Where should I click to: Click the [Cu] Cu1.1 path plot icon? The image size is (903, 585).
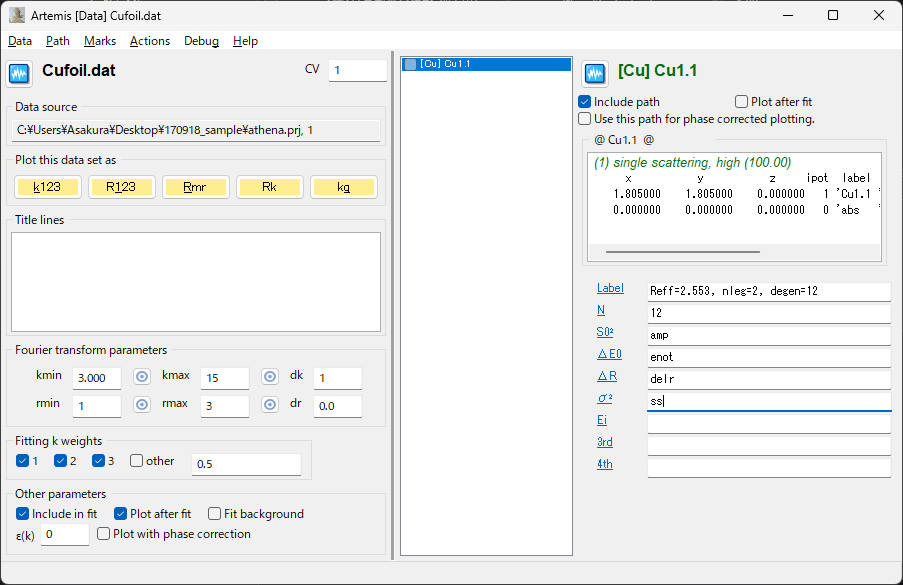[595, 74]
